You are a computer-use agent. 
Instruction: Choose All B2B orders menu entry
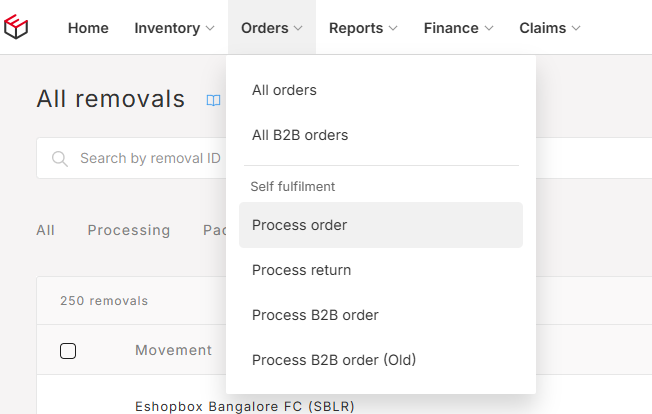coord(381,135)
